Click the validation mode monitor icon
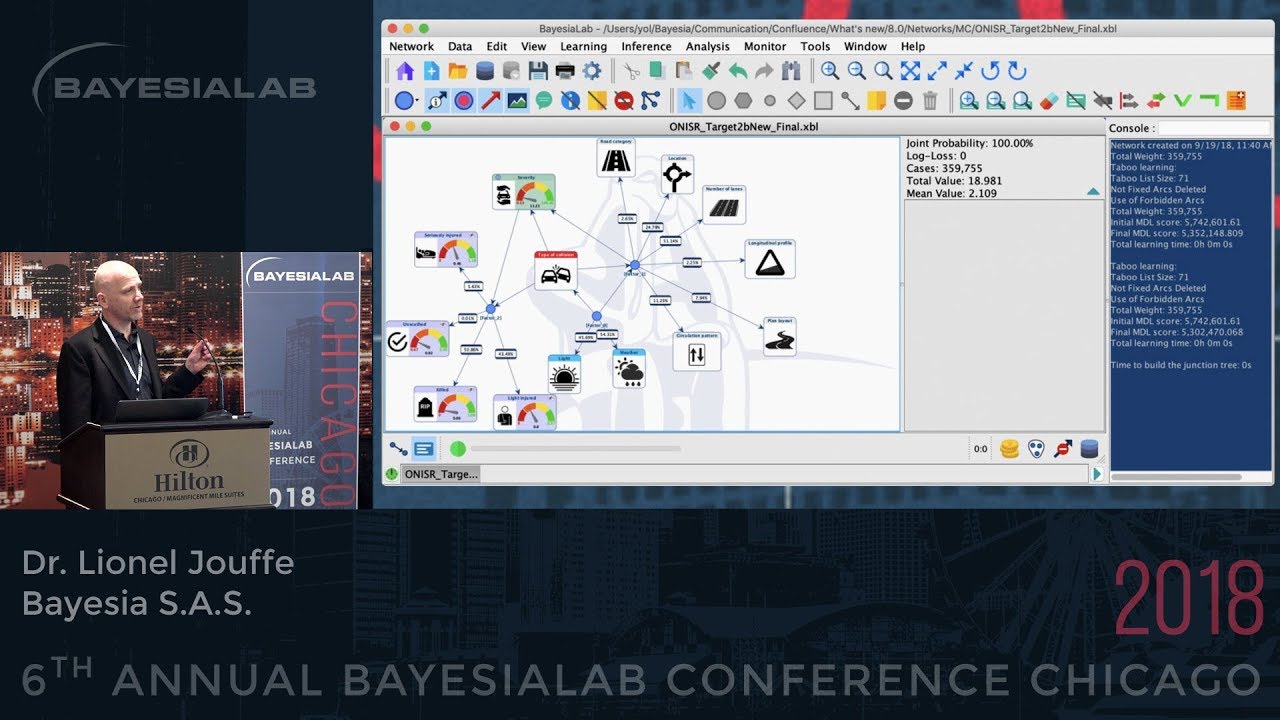Screen dimensions: 1280x720 pyautogui.click(x=423, y=449)
